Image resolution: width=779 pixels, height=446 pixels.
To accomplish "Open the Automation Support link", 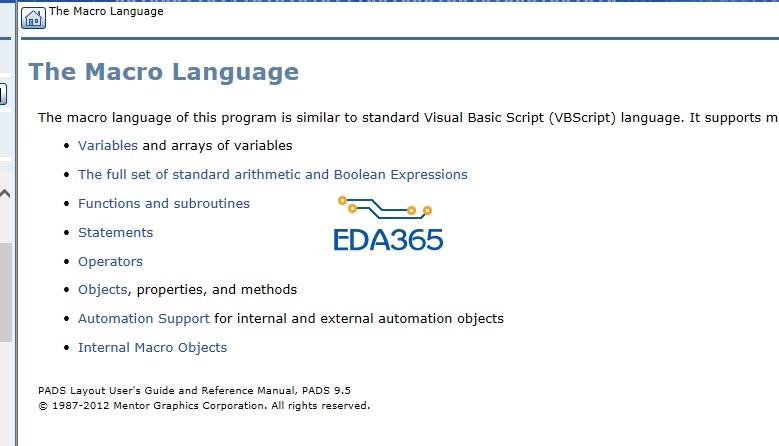I will [144, 319].
